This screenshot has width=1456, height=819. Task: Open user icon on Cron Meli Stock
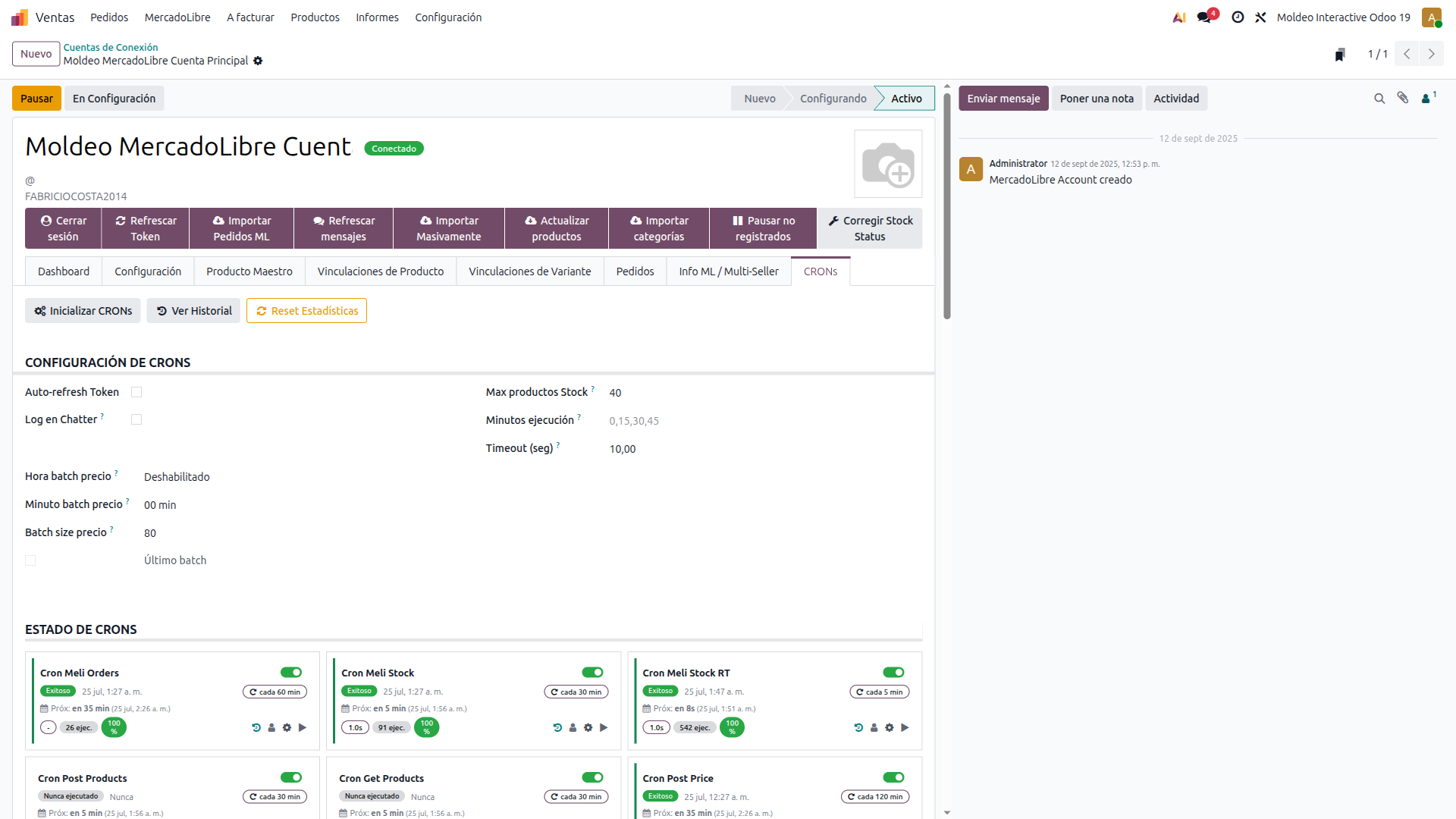coord(573,727)
